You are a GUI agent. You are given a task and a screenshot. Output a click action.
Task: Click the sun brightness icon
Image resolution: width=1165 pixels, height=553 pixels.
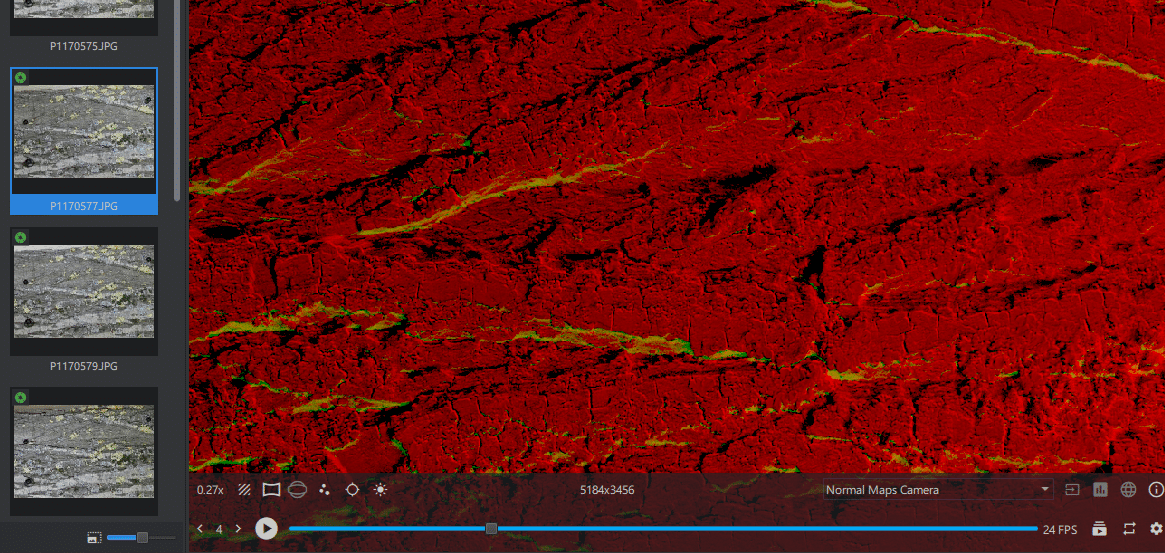[x=380, y=490]
